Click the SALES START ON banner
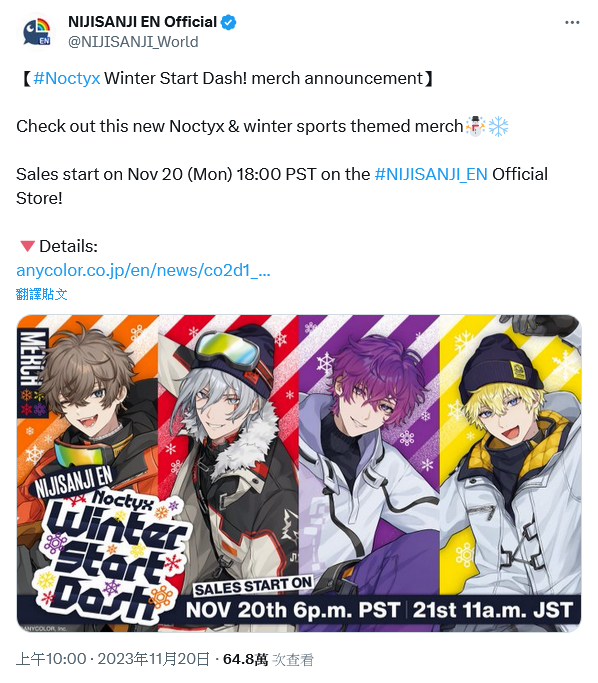 (253, 587)
